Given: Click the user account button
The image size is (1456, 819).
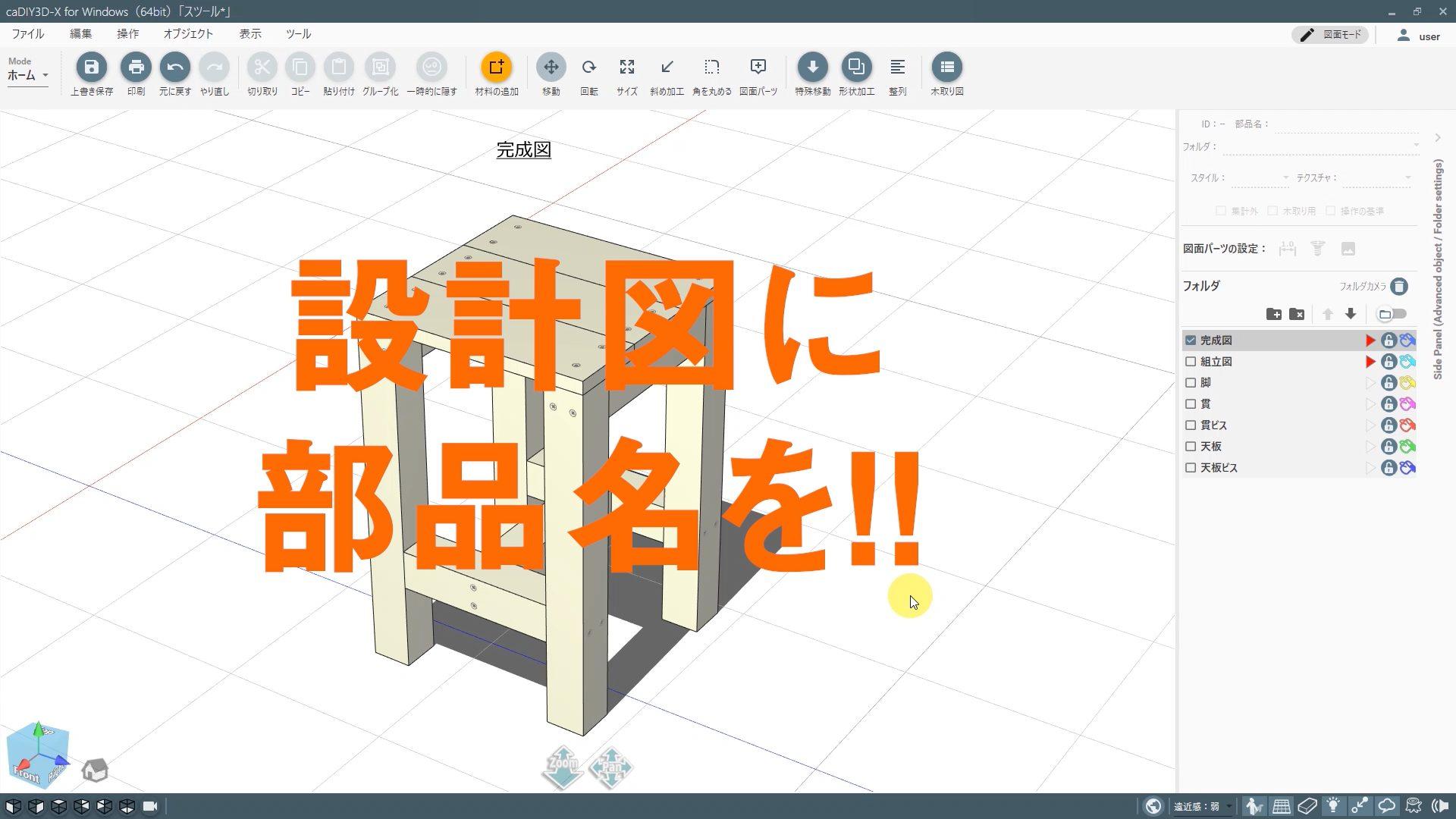Looking at the screenshot, I should (x=1420, y=36).
